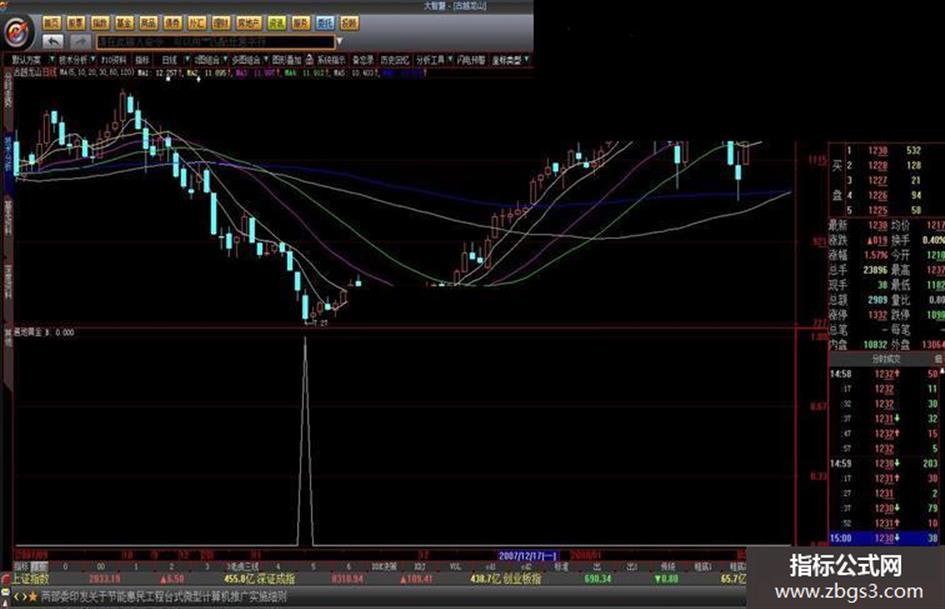Click the mail envelope icon at bottom left
945x609 pixels.
coord(5,593)
